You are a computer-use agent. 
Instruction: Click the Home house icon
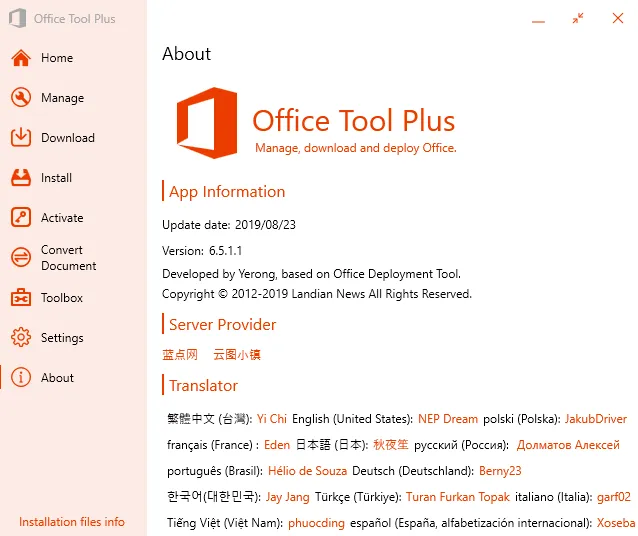(x=21, y=58)
